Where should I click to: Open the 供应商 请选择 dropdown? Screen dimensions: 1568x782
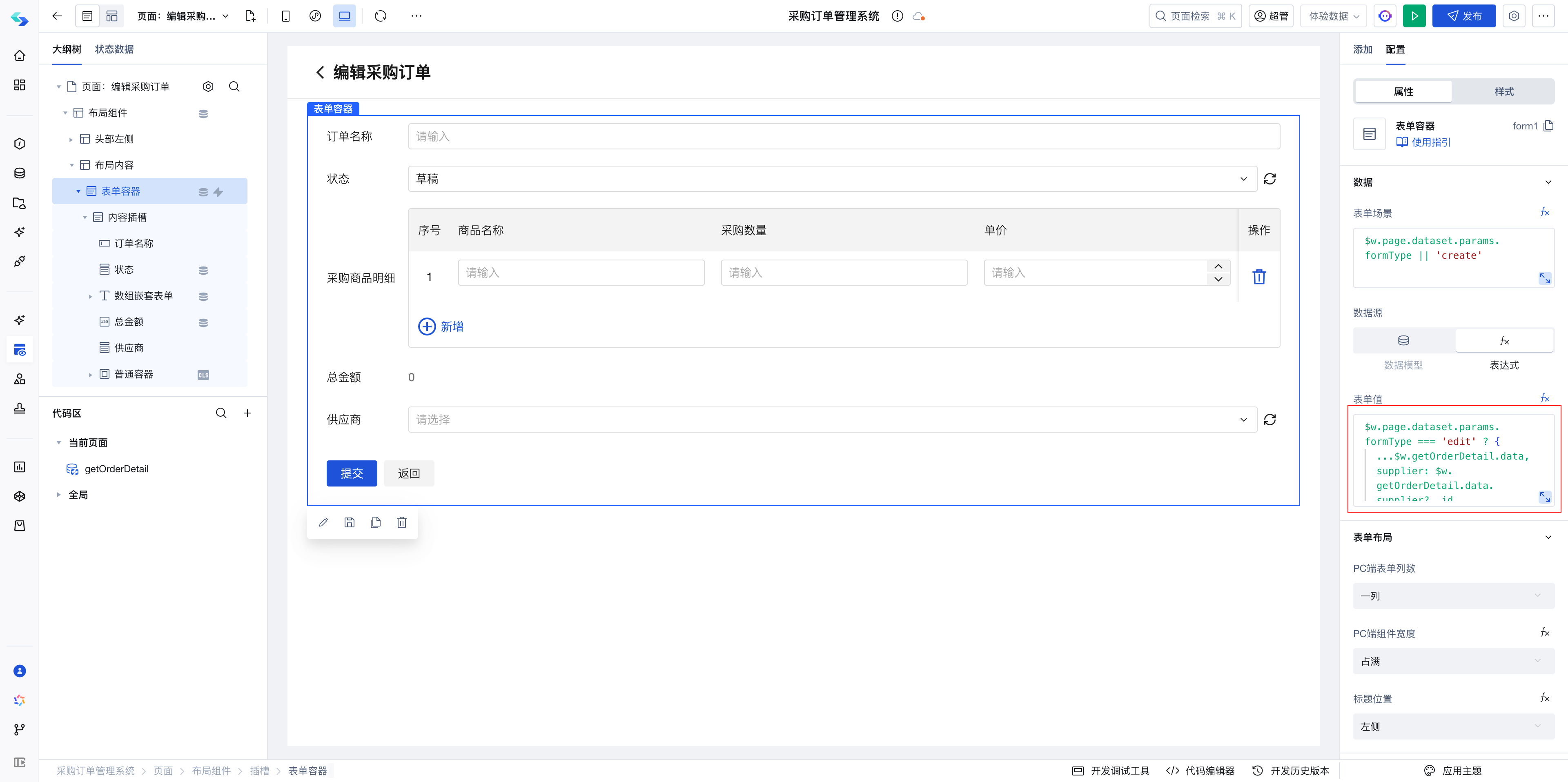pyautogui.click(x=832, y=419)
